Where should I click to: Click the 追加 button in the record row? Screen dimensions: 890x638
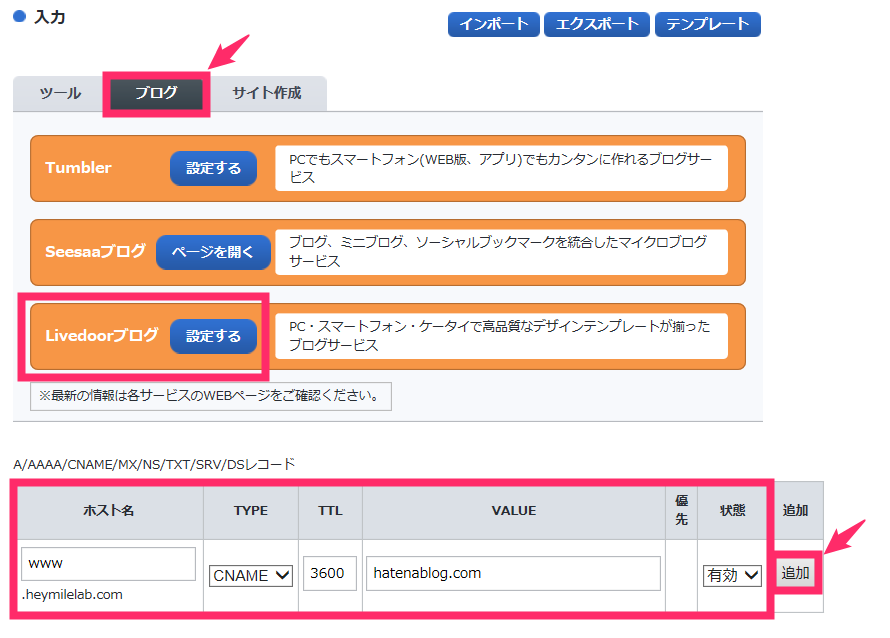tap(795, 573)
